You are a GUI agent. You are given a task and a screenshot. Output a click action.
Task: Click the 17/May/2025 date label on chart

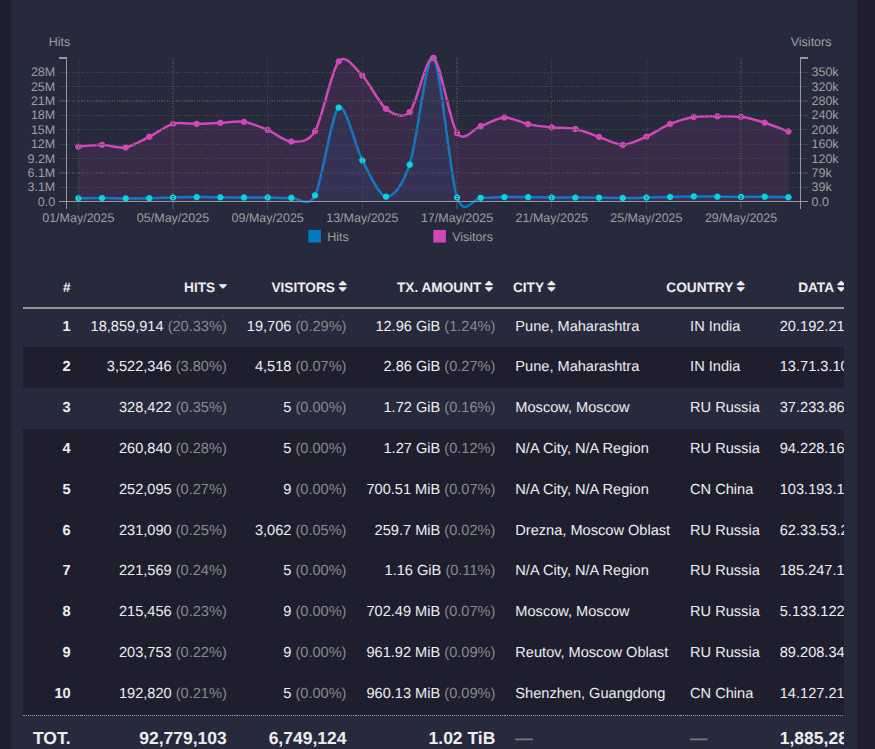click(457, 217)
